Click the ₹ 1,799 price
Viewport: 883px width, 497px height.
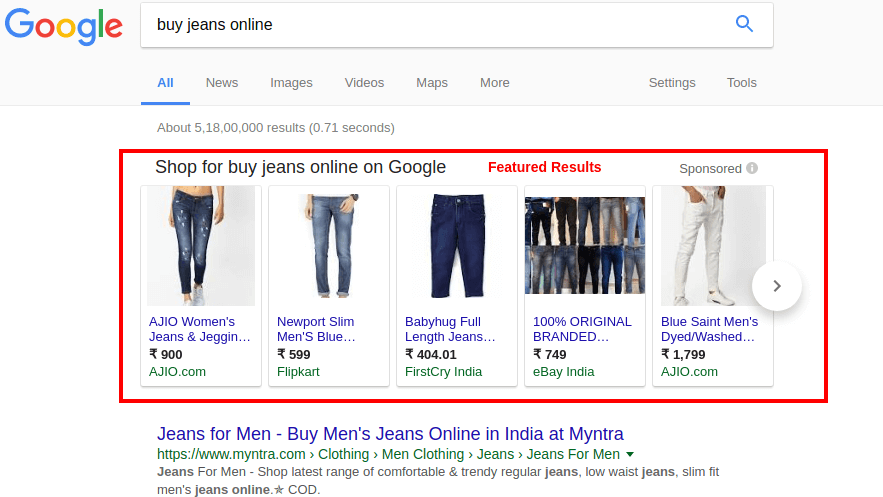coord(683,355)
